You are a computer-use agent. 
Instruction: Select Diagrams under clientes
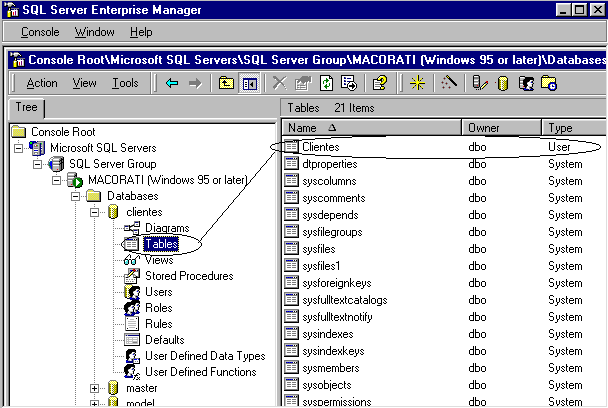pos(167,228)
